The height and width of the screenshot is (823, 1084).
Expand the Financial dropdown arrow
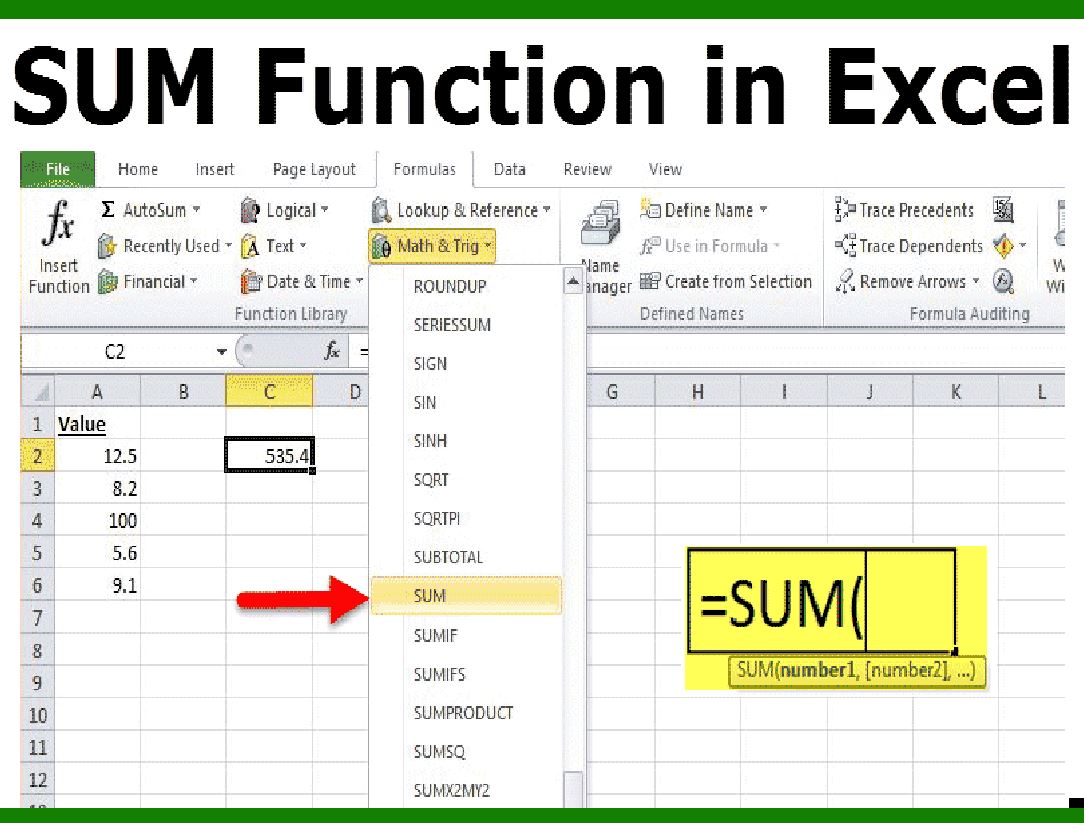(194, 281)
